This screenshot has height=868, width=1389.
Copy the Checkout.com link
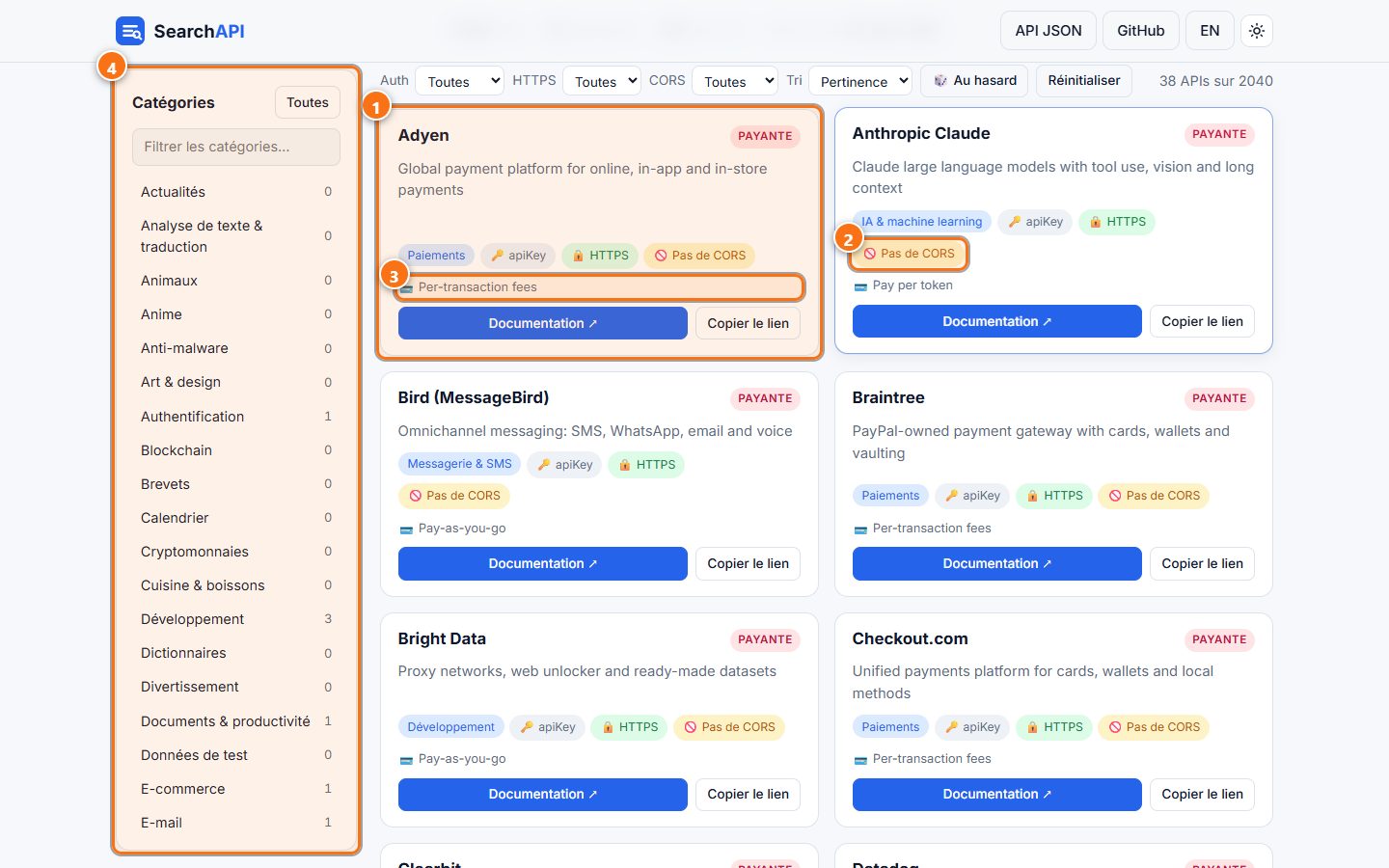(x=1202, y=794)
